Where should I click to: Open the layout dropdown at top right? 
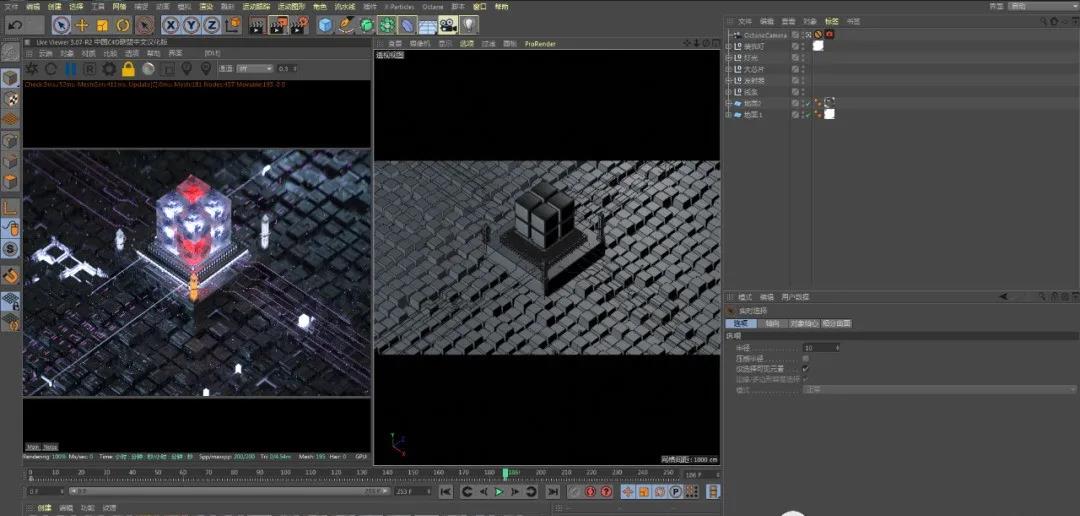pyautogui.click(x=1042, y=6)
